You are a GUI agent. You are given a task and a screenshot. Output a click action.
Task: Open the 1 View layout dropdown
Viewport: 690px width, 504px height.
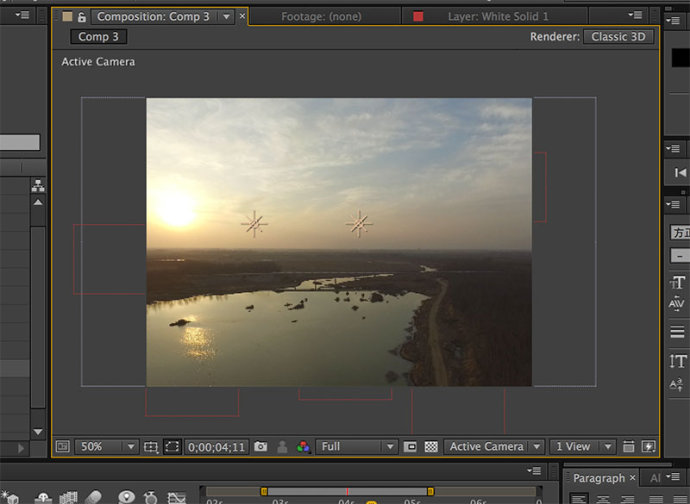(582, 447)
